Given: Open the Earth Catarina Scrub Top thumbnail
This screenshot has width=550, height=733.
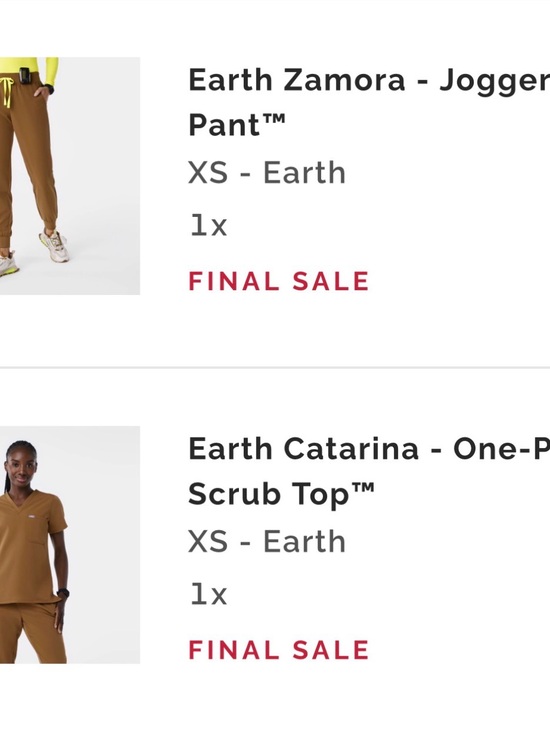Looking at the screenshot, I should pyautogui.click(x=70, y=545).
